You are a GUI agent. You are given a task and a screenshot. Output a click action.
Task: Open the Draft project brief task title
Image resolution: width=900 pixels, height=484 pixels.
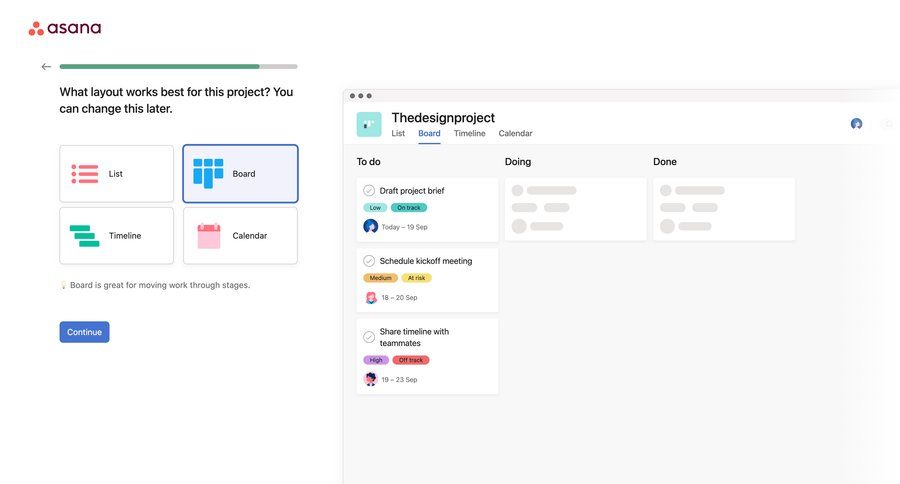point(412,191)
